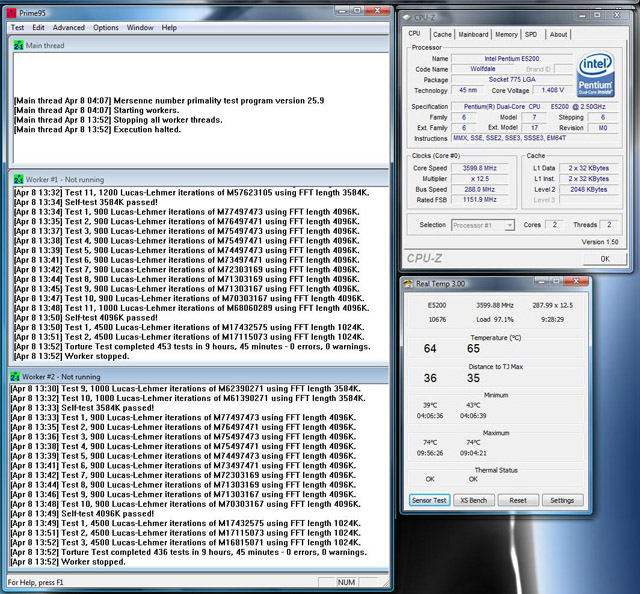640x594 pixels.
Task: Click the Worker #1 line 'Self-test 4096K passed!'
Action: pos(85,318)
